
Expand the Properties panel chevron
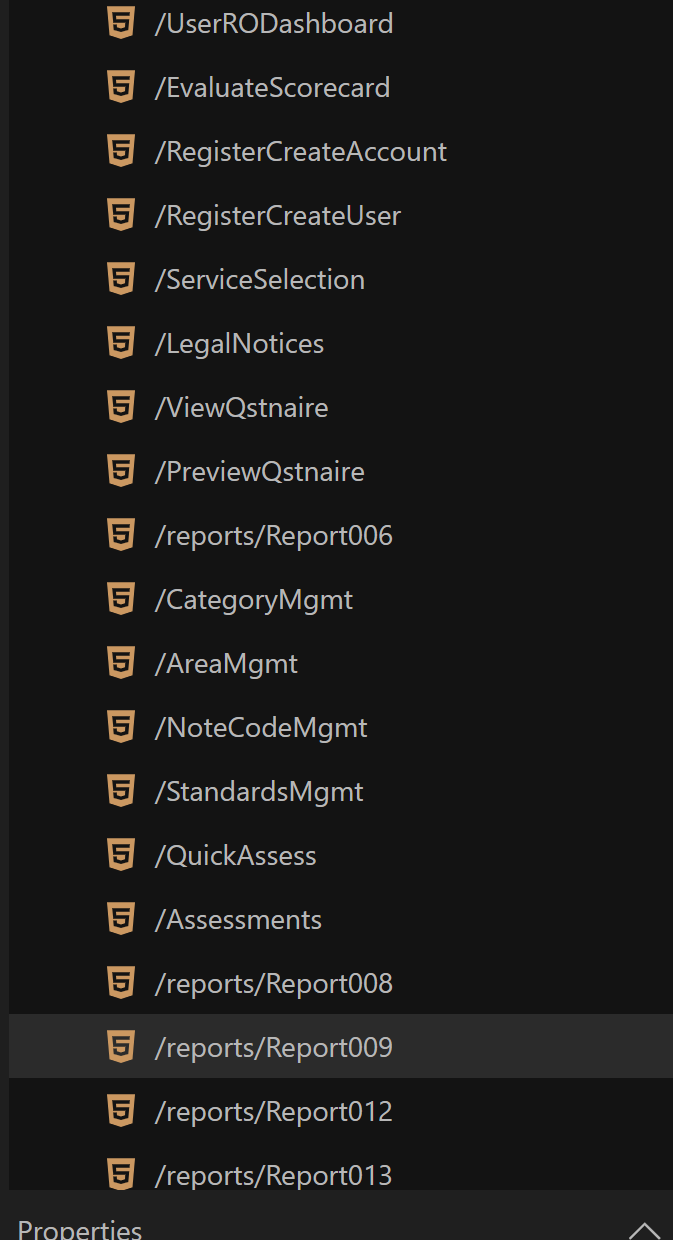point(644,1230)
